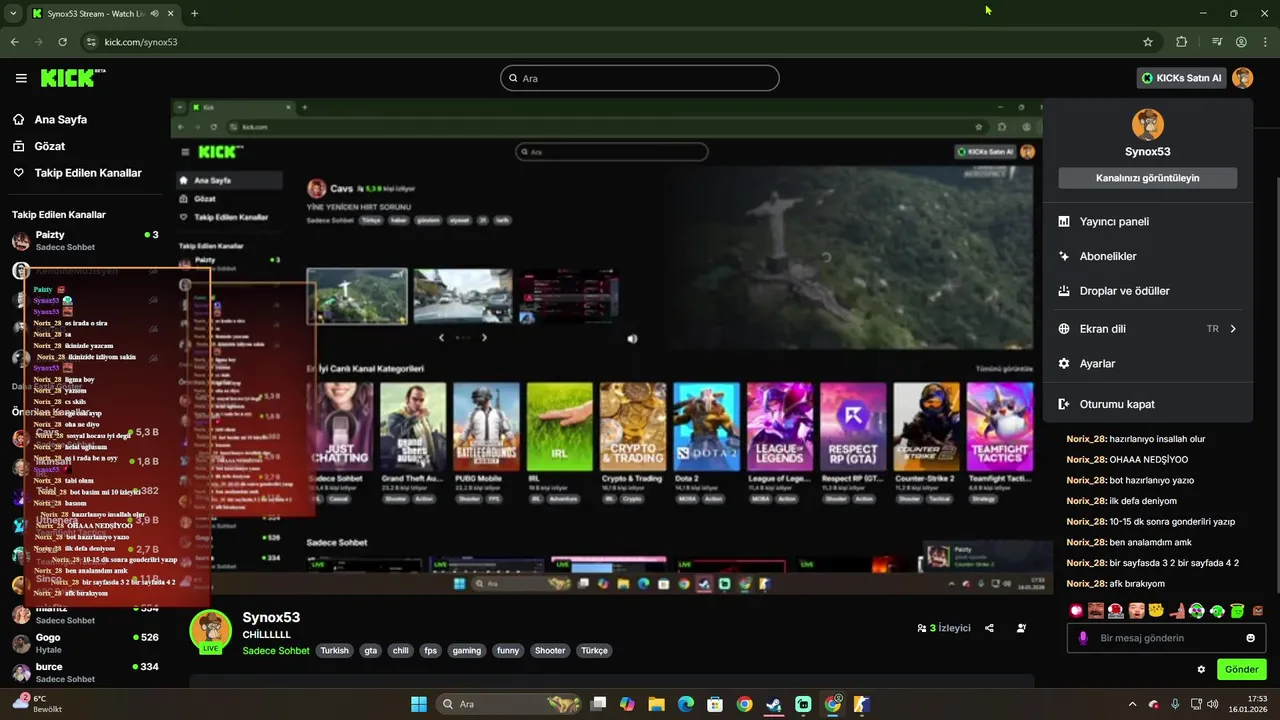Image resolution: width=1280 pixels, height=720 pixels.
Task: Open burce channel in sidebar
Action: [x=85, y=672]
